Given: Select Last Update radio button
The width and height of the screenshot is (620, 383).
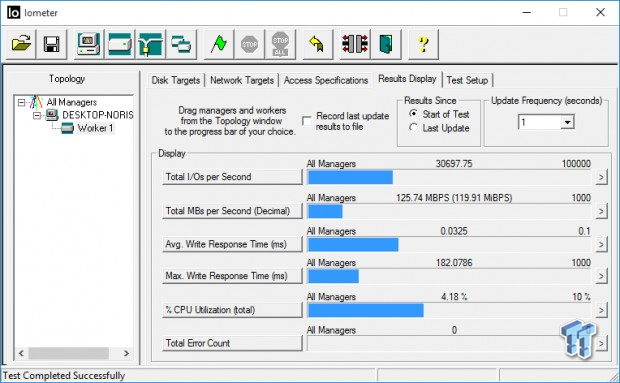Looking at the screenshot, I should [414, 128].
